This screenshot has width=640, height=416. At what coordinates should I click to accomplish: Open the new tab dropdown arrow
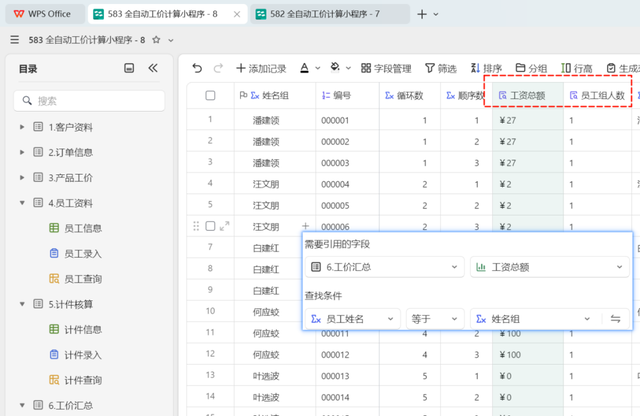click(x=436, y=14)
